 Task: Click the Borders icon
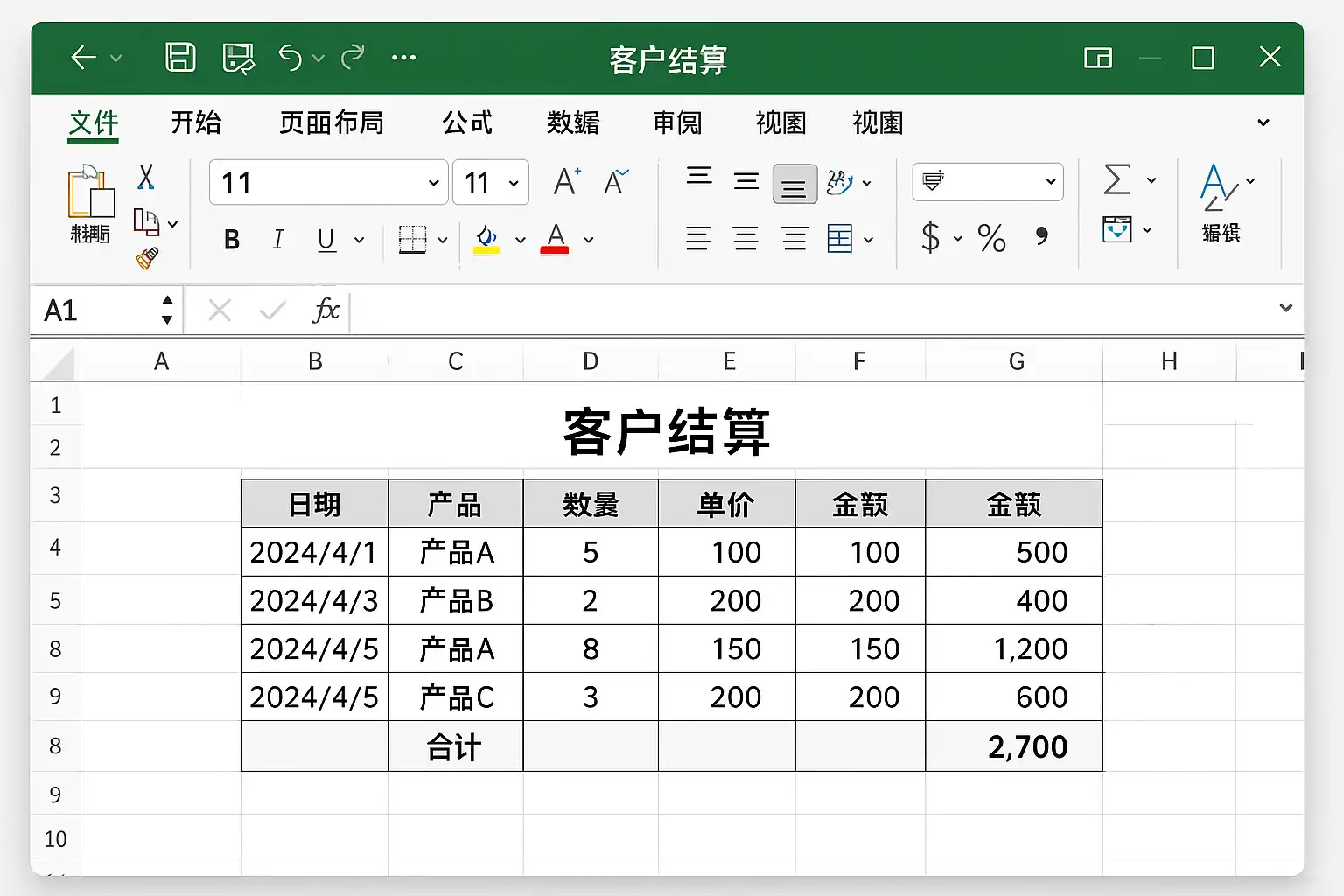tap(412, 239)
